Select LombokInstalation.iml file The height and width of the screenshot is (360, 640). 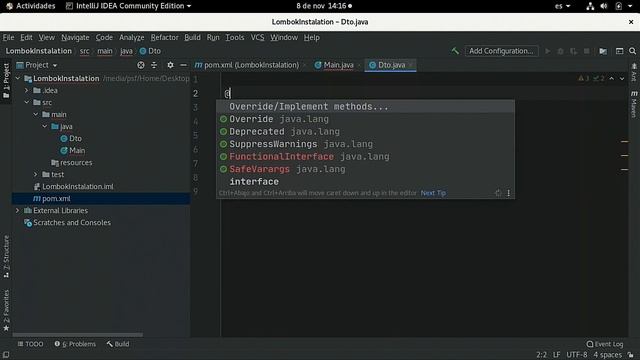(x=73, y=187)
